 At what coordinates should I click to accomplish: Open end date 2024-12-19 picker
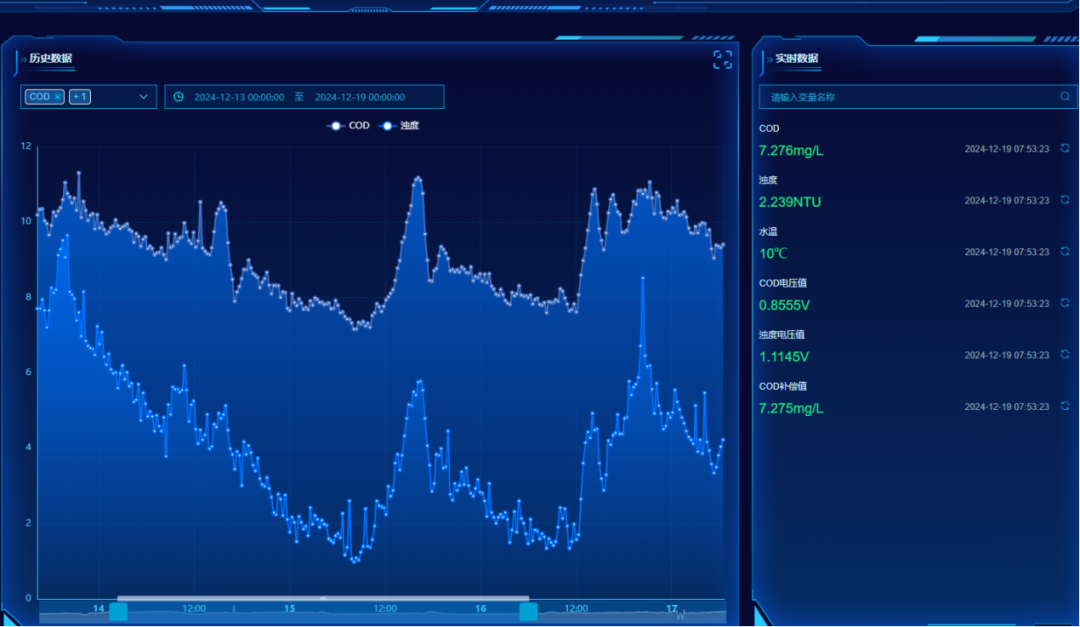click(360, 97)
